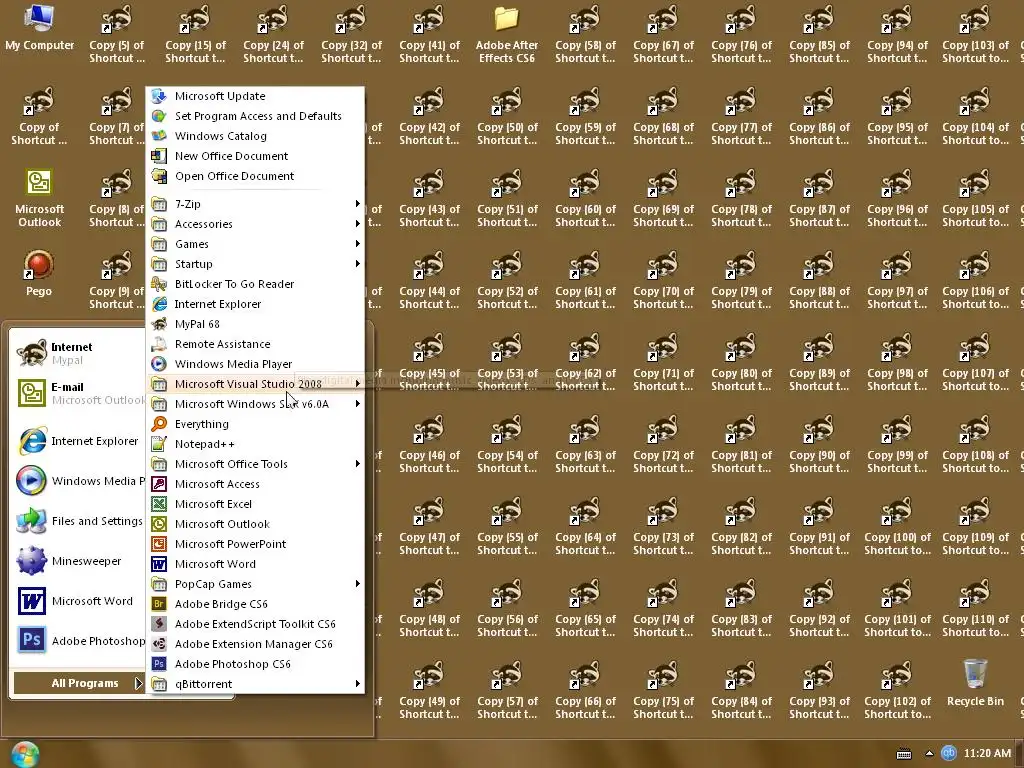Expand the Startup submenu arrow
This screenshot has width=1024, height=768.
[x=357, y=264]
